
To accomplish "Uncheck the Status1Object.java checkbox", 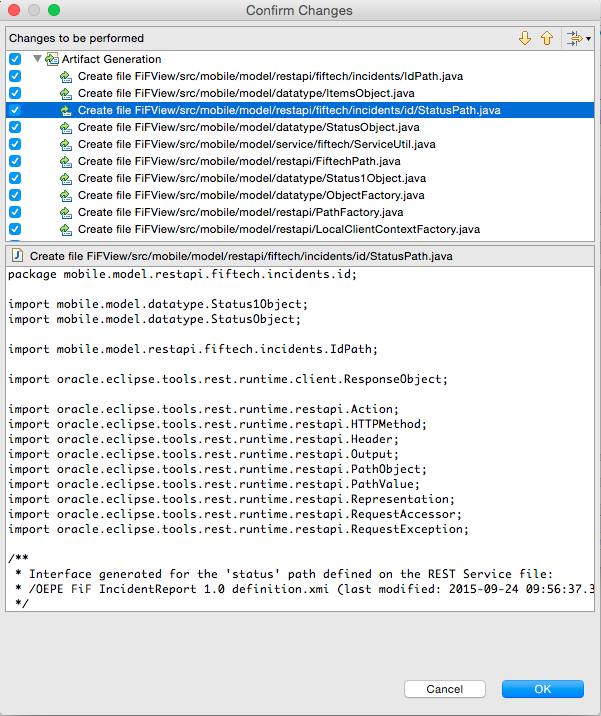I will tap(15, 178).
